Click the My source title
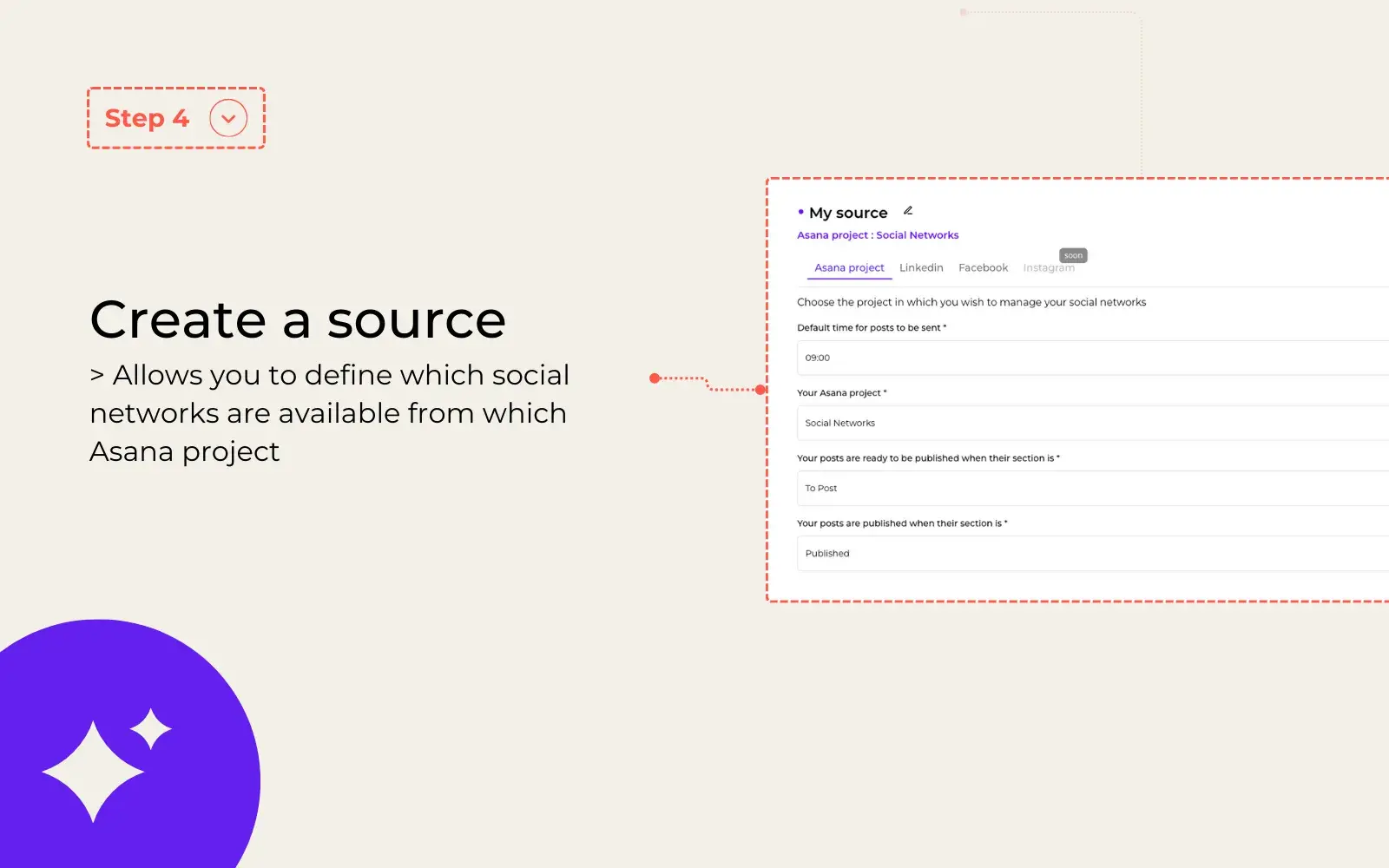This screenshot has width=1389, height=868. pyautogui.click(x=848, y=213)
